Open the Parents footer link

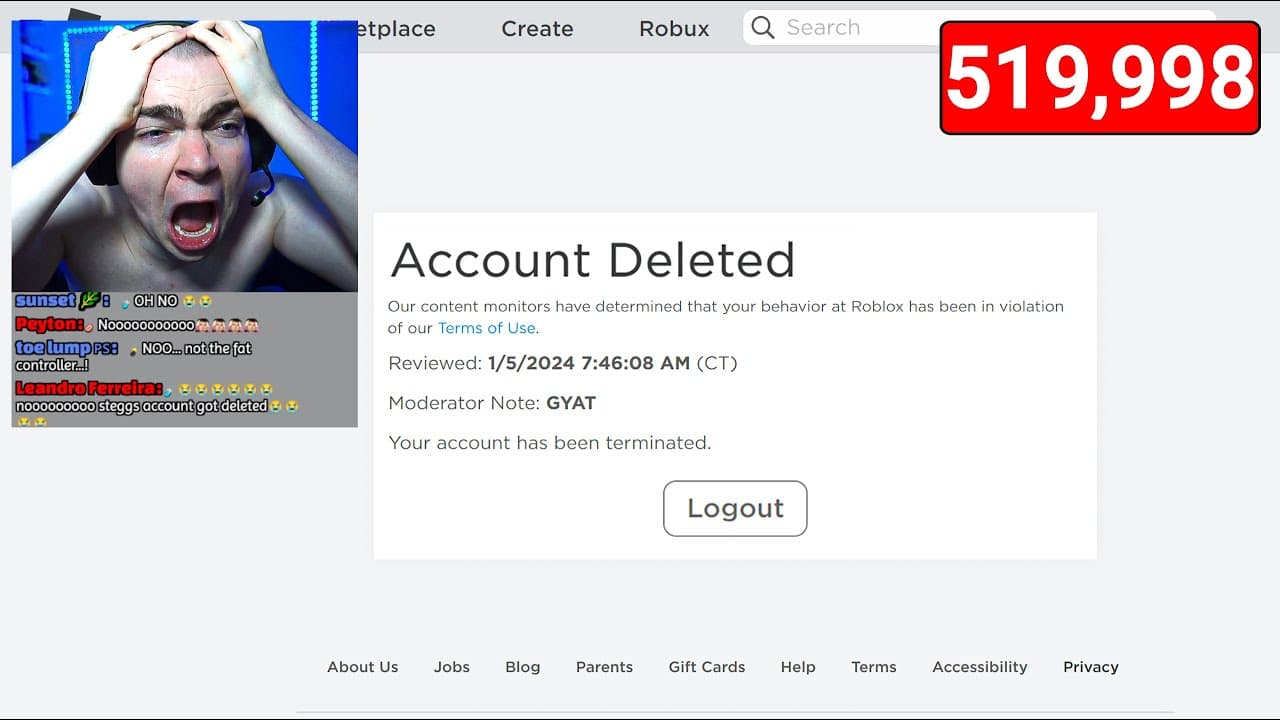(x=604, y=667)
